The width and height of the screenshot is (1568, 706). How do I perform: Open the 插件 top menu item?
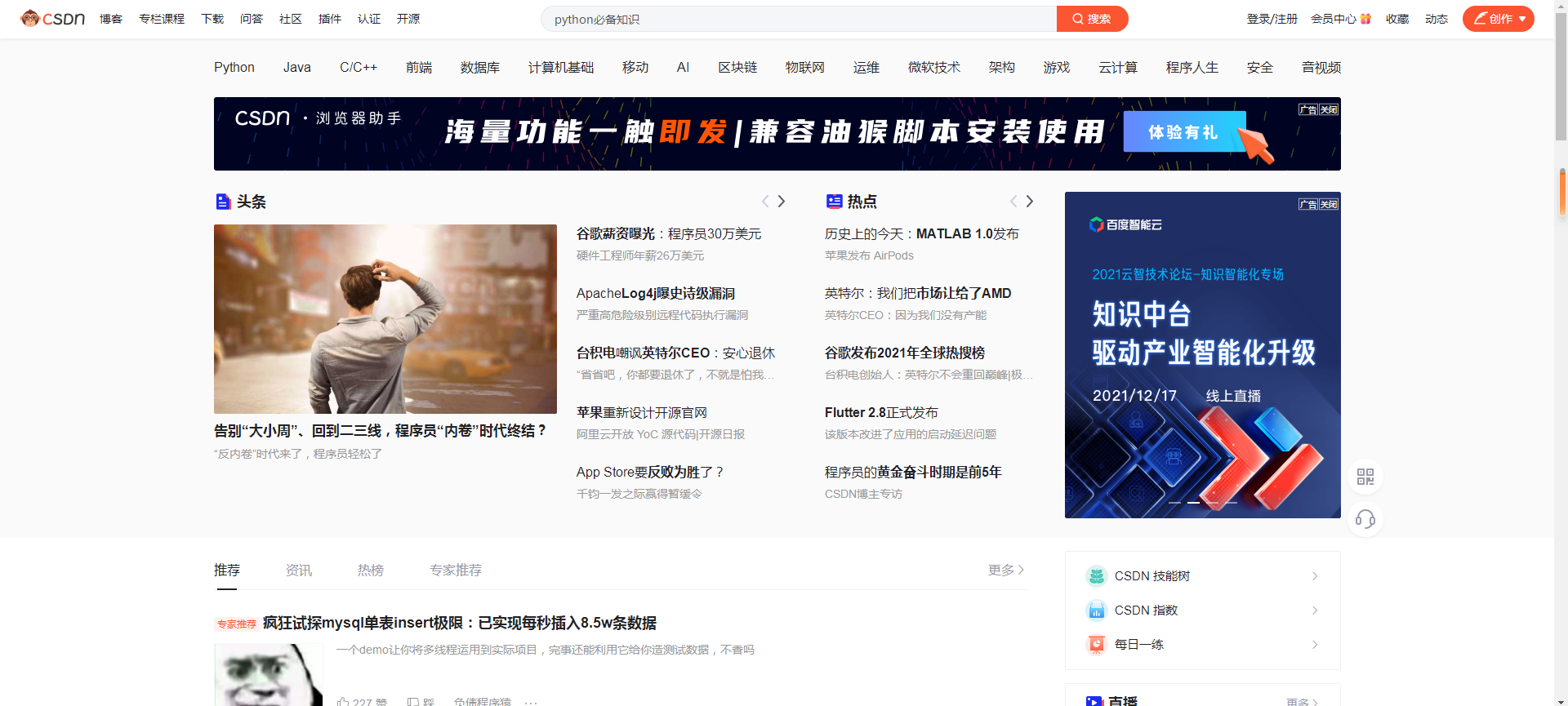tap(330, 19)
